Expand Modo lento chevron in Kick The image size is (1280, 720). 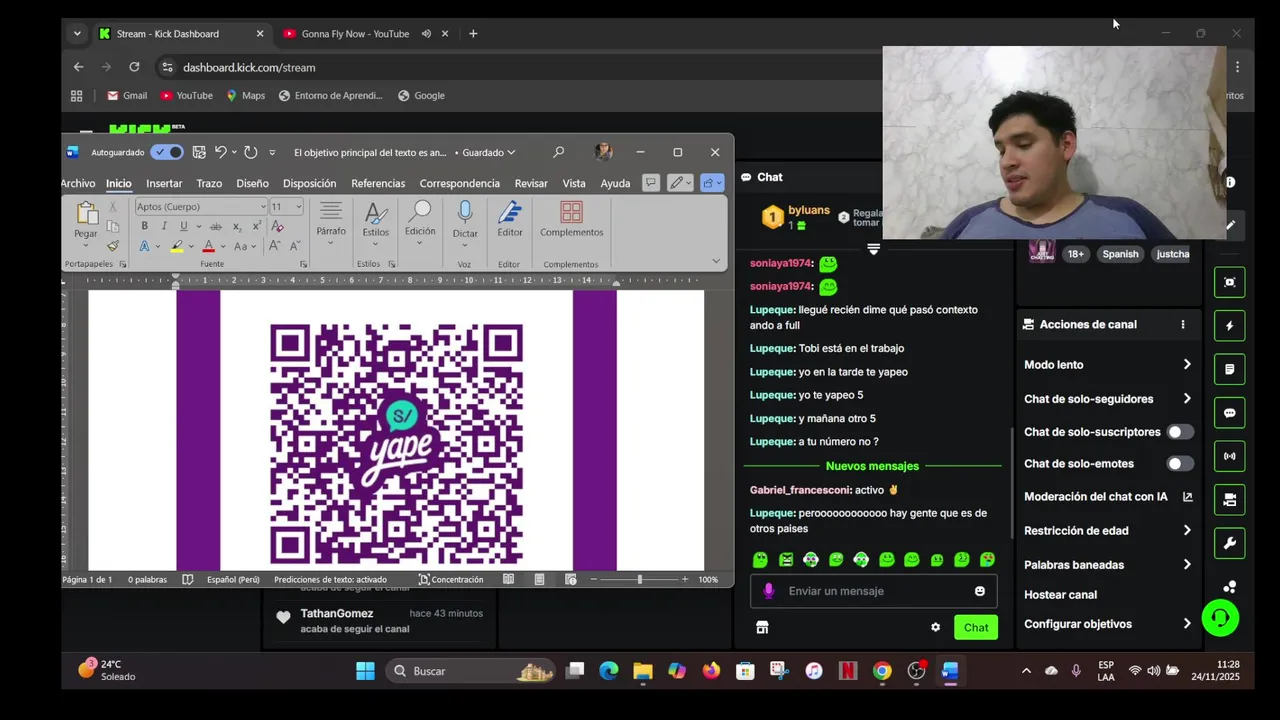(x=1187, y=365)
